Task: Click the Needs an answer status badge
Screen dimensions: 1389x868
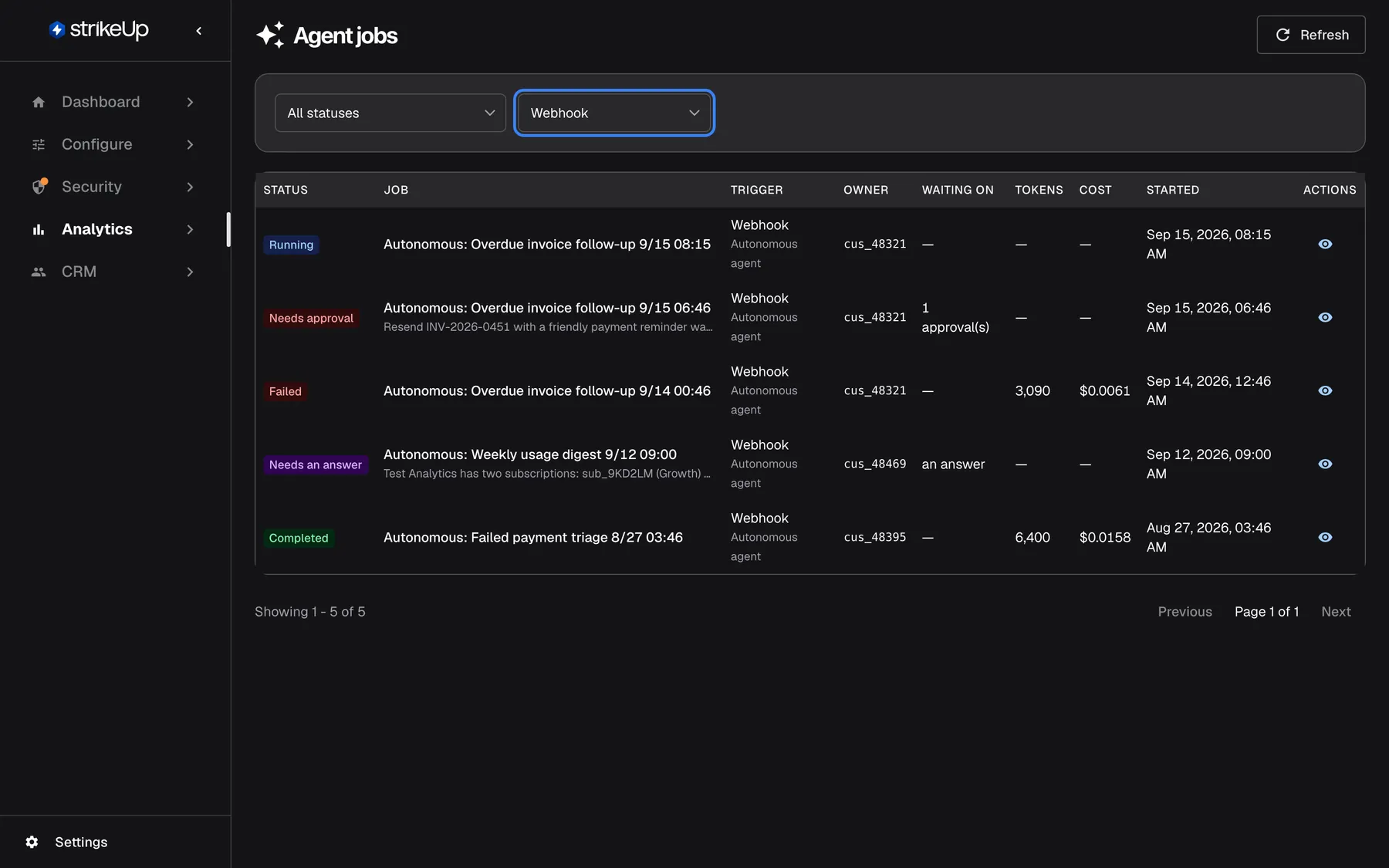Action: (x=315, y=464)
